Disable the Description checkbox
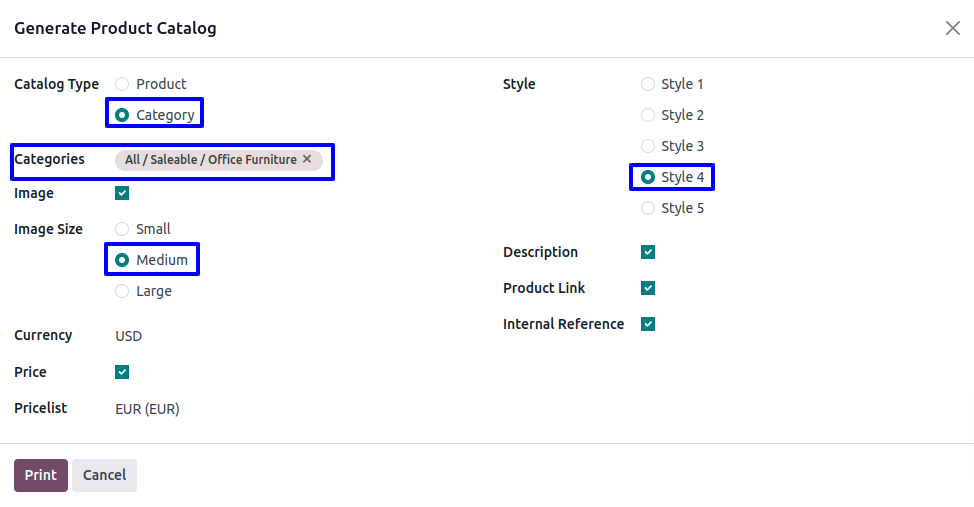The width and height of the screenshot is (974, 507). (x=648, y=252)
